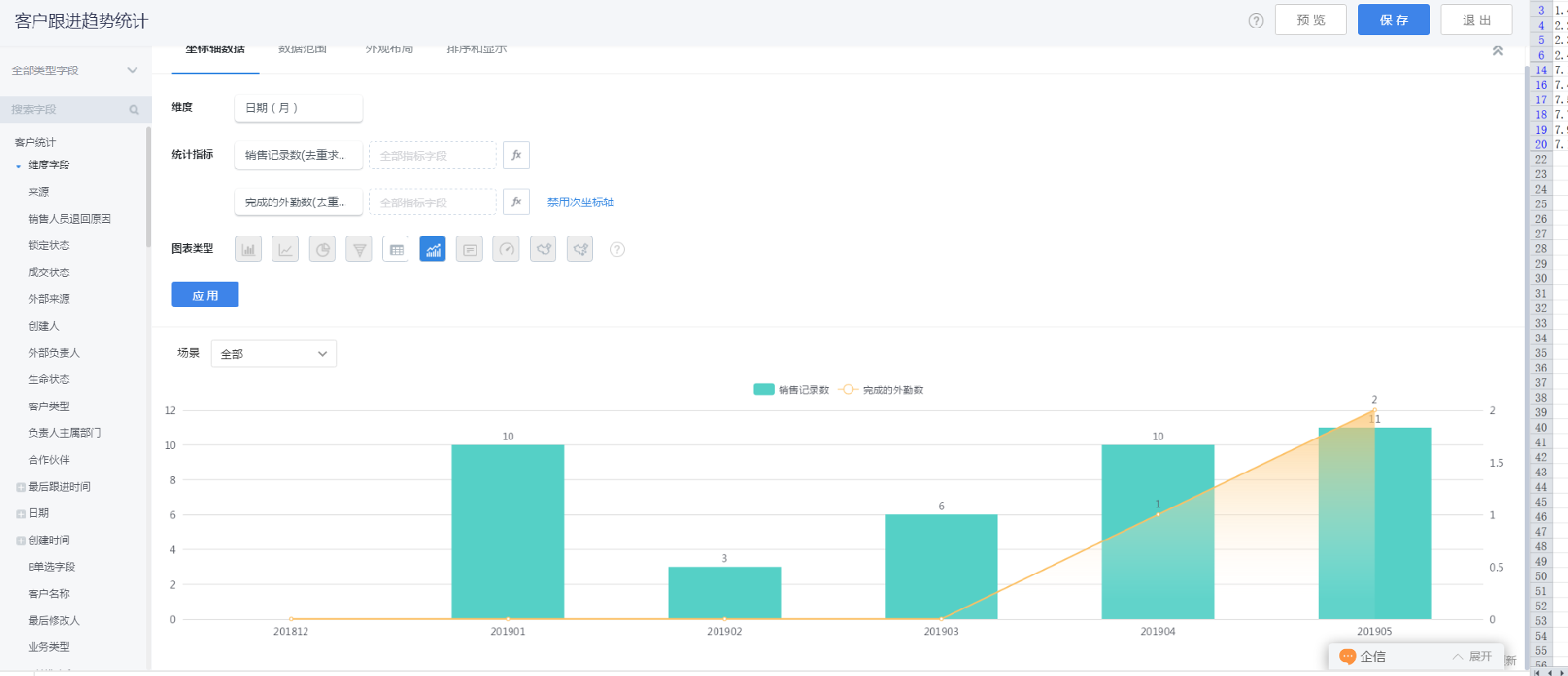This screenshot has height=676, width=1568.
Task: Click search magnifier icon in field search
Action: tap(134, 109)
